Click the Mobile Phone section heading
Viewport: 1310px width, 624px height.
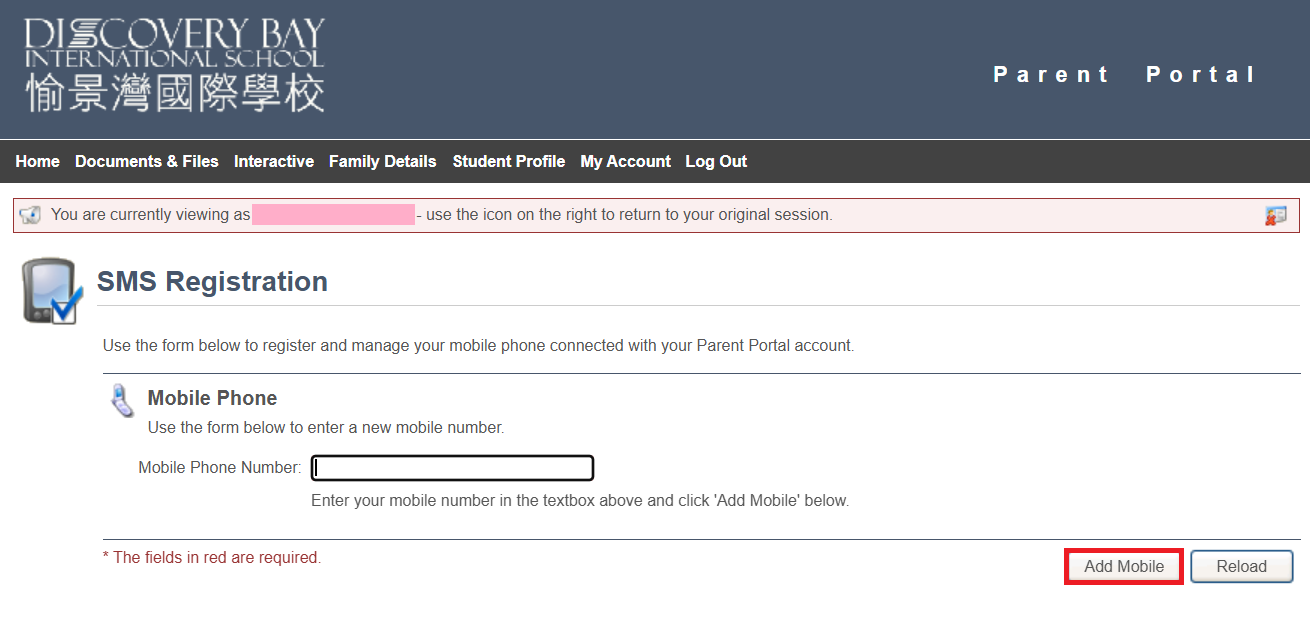pyautogui.click(x=212, y=398)
